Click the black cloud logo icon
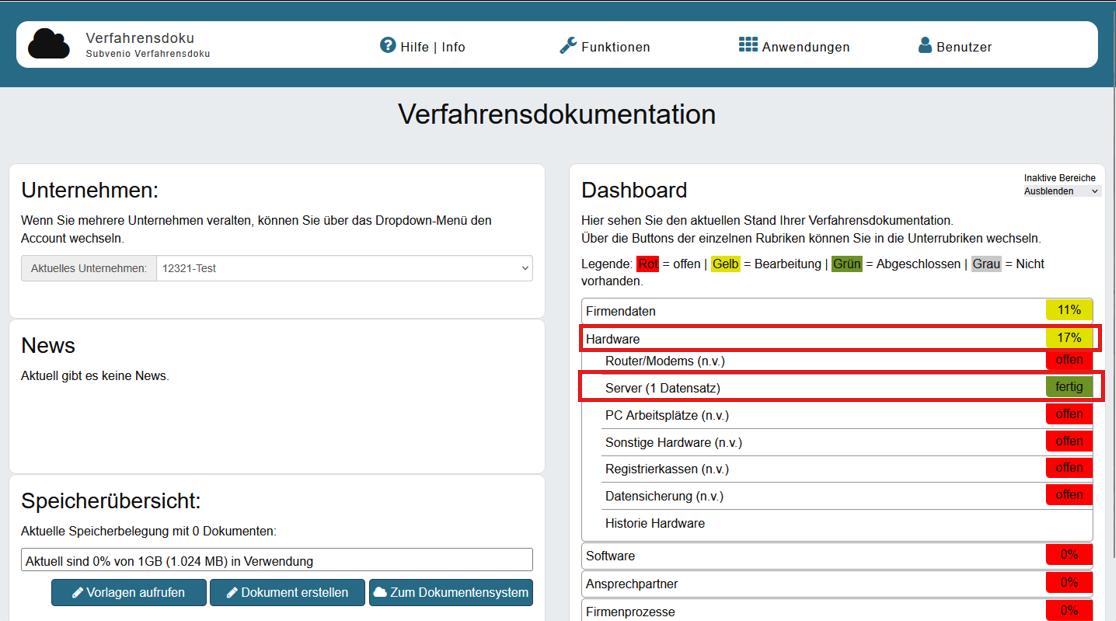 click(48, 44)
